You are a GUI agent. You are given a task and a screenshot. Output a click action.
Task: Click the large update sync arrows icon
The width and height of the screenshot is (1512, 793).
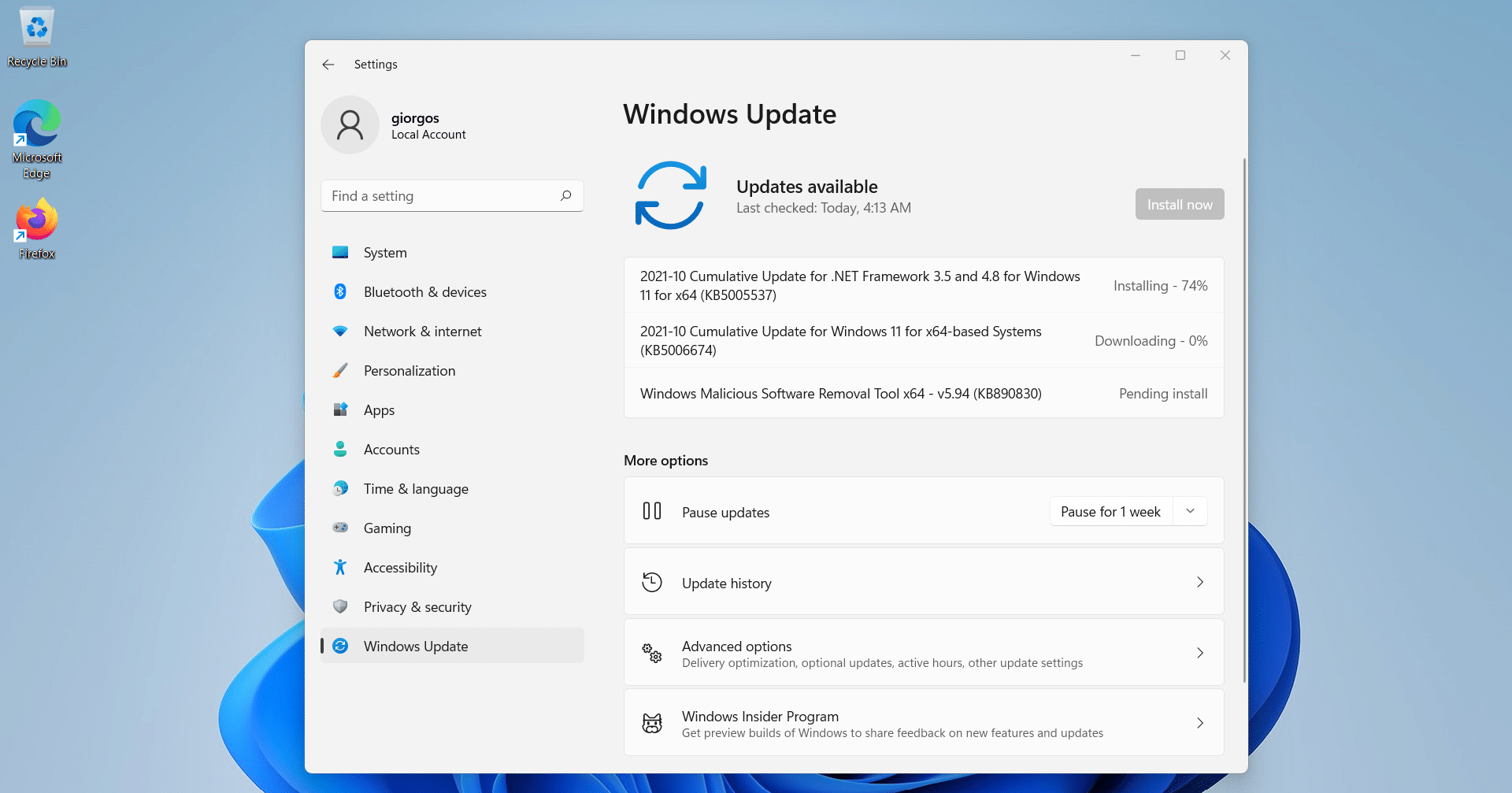coord(671,195)
